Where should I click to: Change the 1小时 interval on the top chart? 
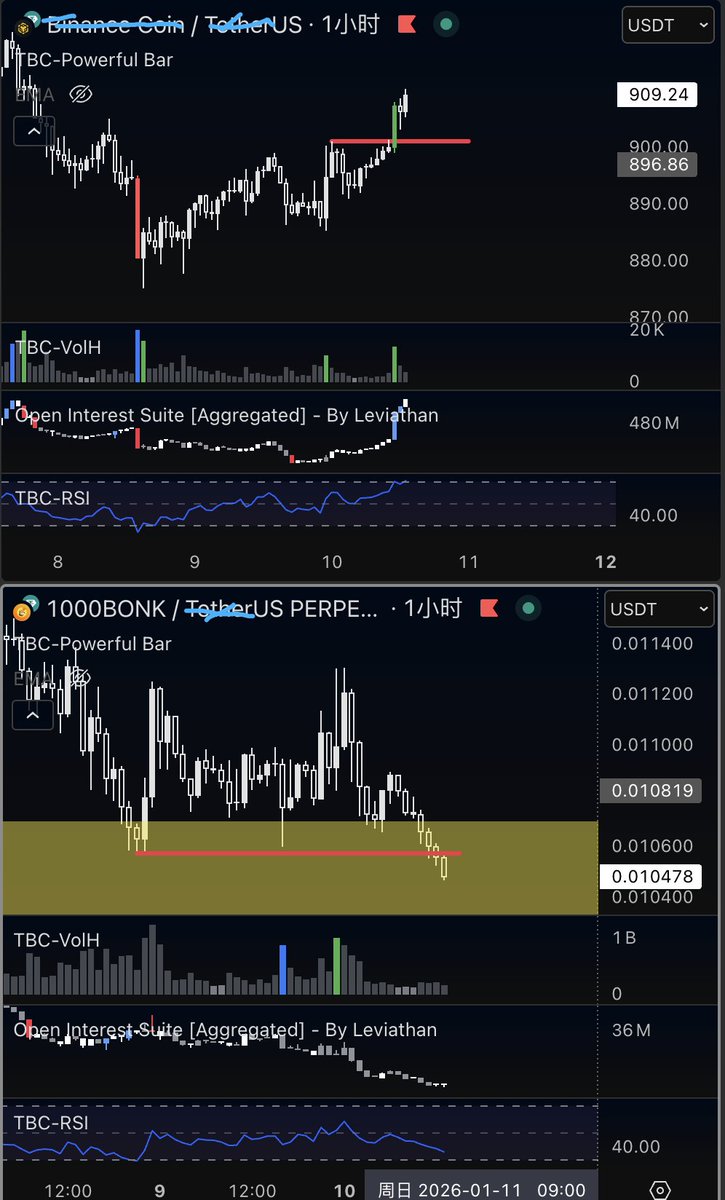click(x=350, y=24)
